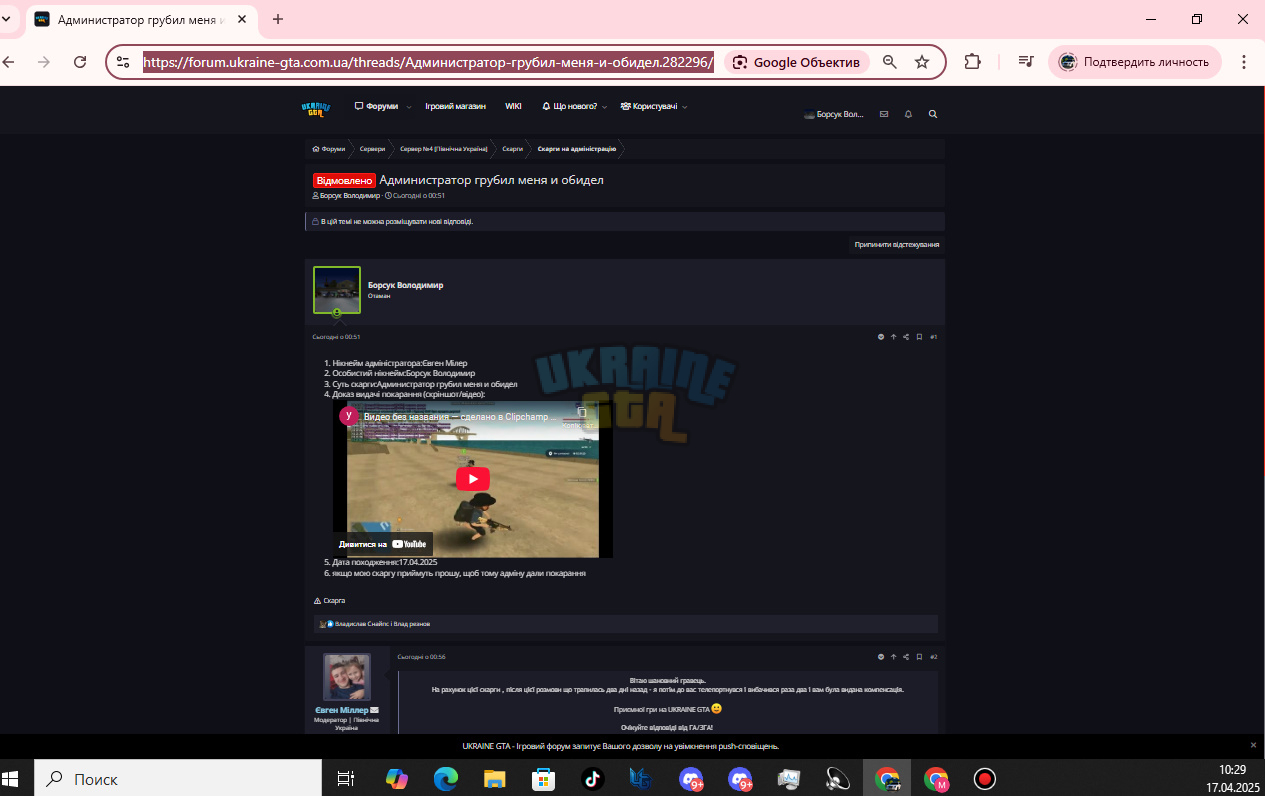Image resolution: width=1265 pixels, height=796 pixels.
Task: Open TikTok from the taskbar
Action: point(592,779)
